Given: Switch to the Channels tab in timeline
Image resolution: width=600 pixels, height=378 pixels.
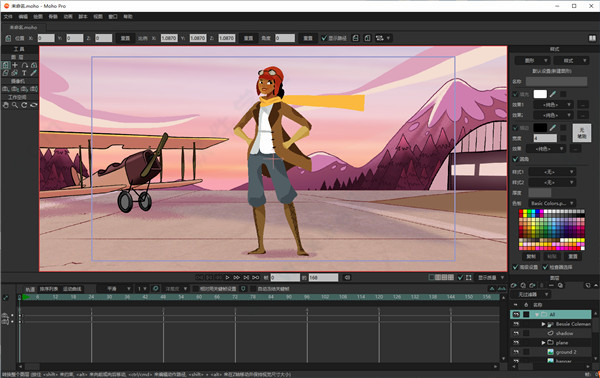Looking at the screenshot, I should (30, 289).
